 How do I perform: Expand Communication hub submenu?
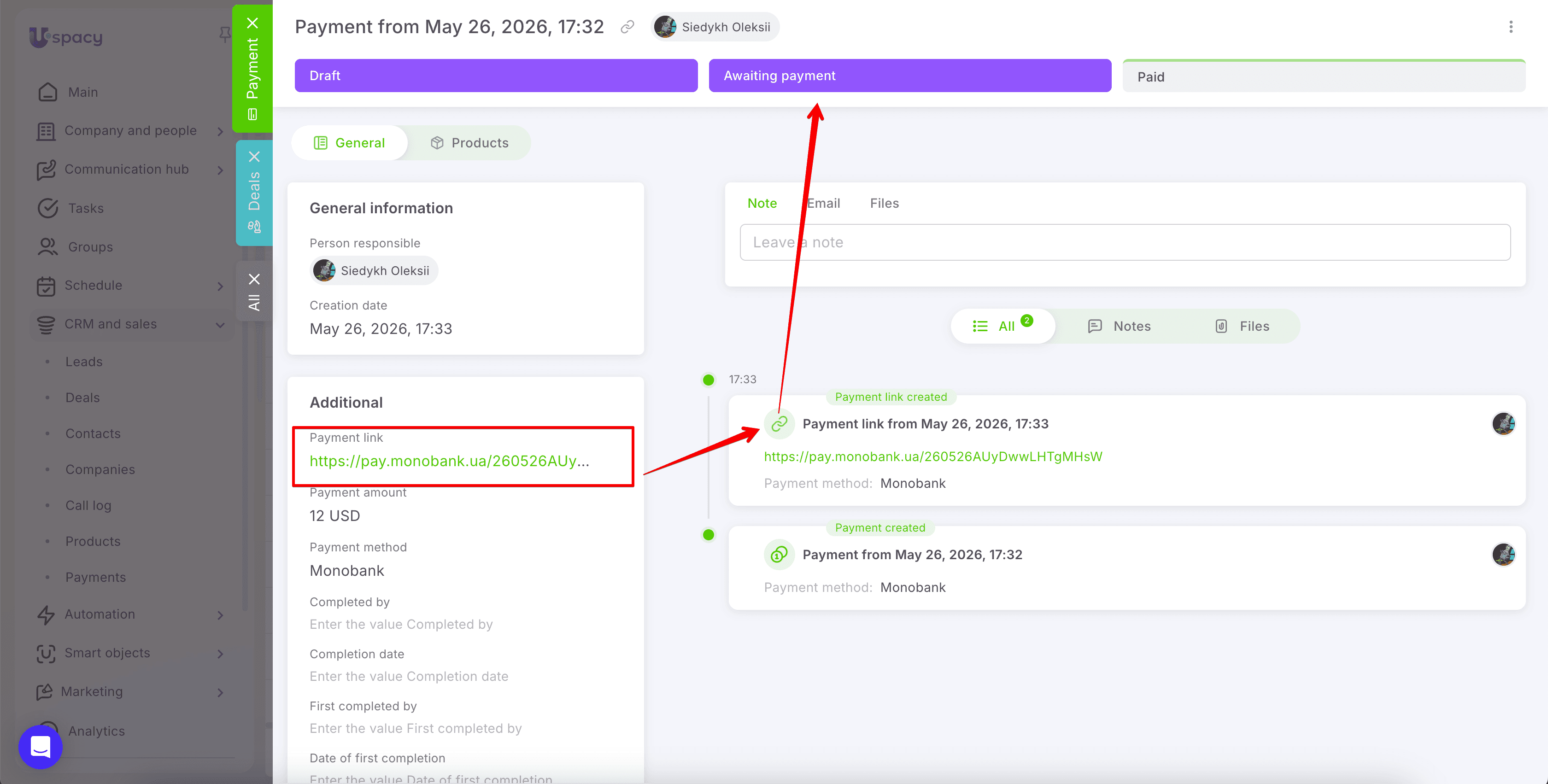[221, 170]
